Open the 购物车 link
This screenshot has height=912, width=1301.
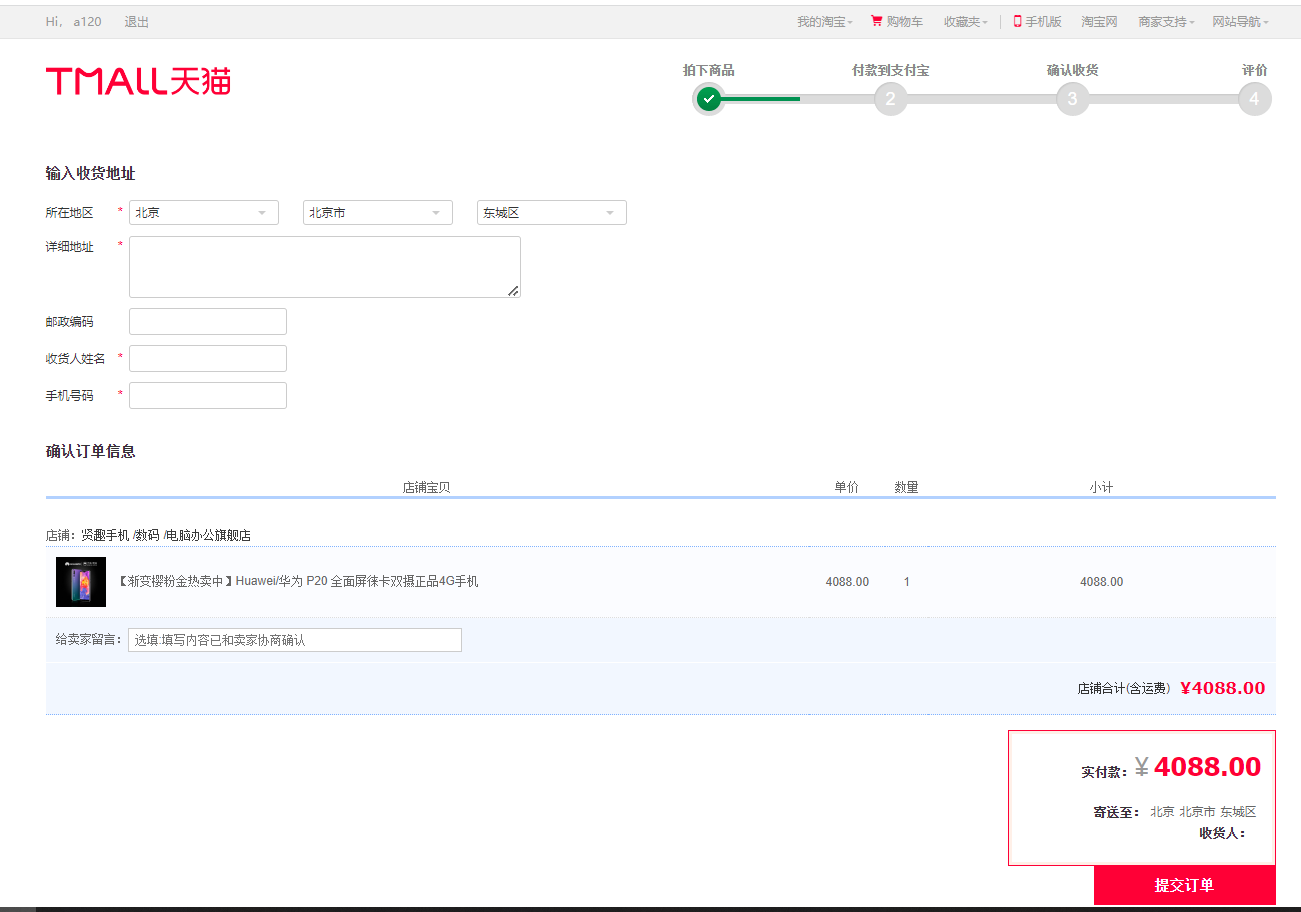(904, 22)
